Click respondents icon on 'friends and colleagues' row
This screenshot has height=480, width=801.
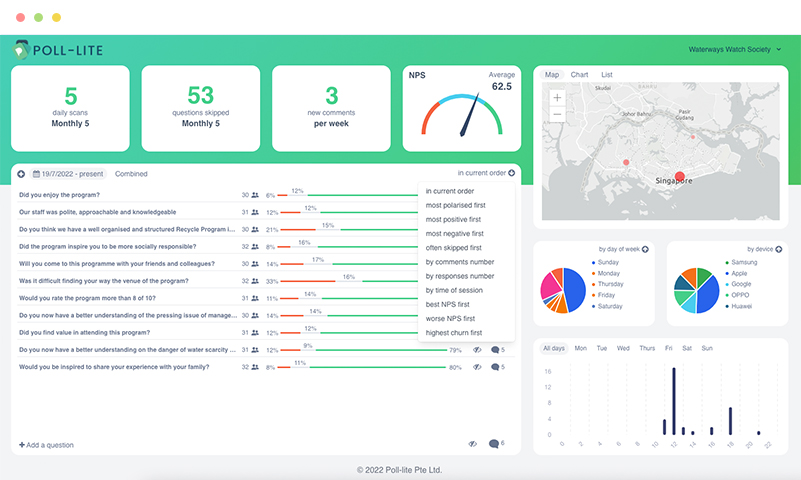(255, 263)
